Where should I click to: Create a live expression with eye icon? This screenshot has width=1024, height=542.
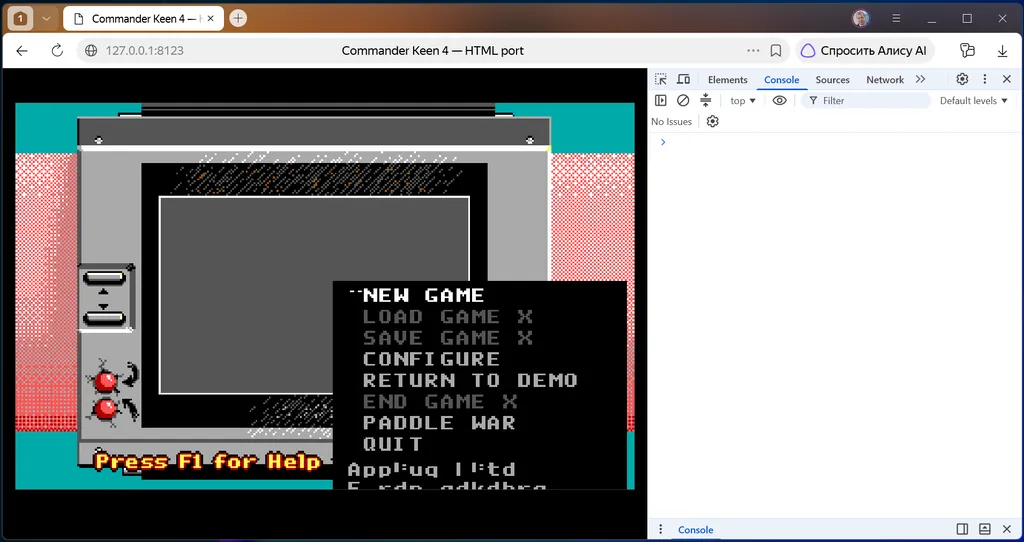(779, 101)
